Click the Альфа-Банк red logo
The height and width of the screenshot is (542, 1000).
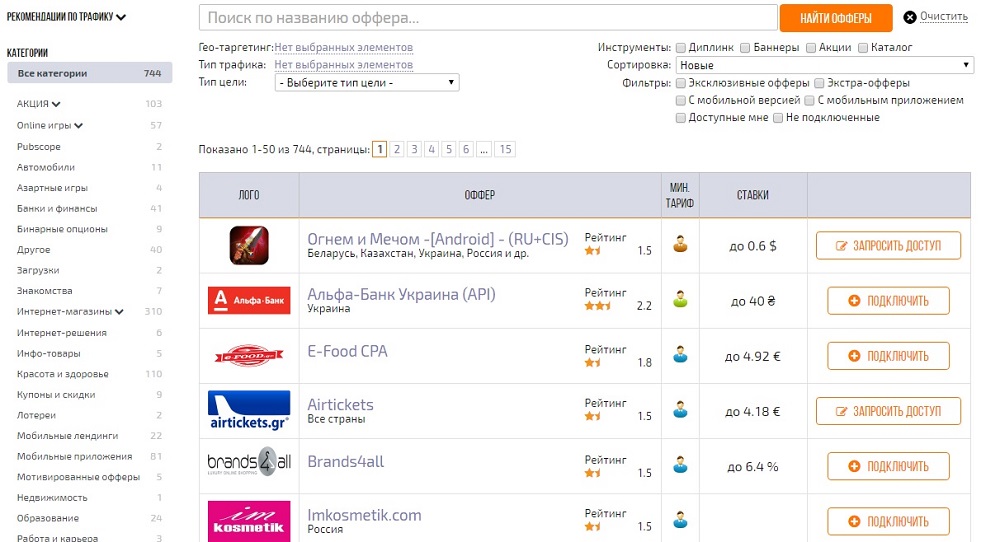click(249, 300)
